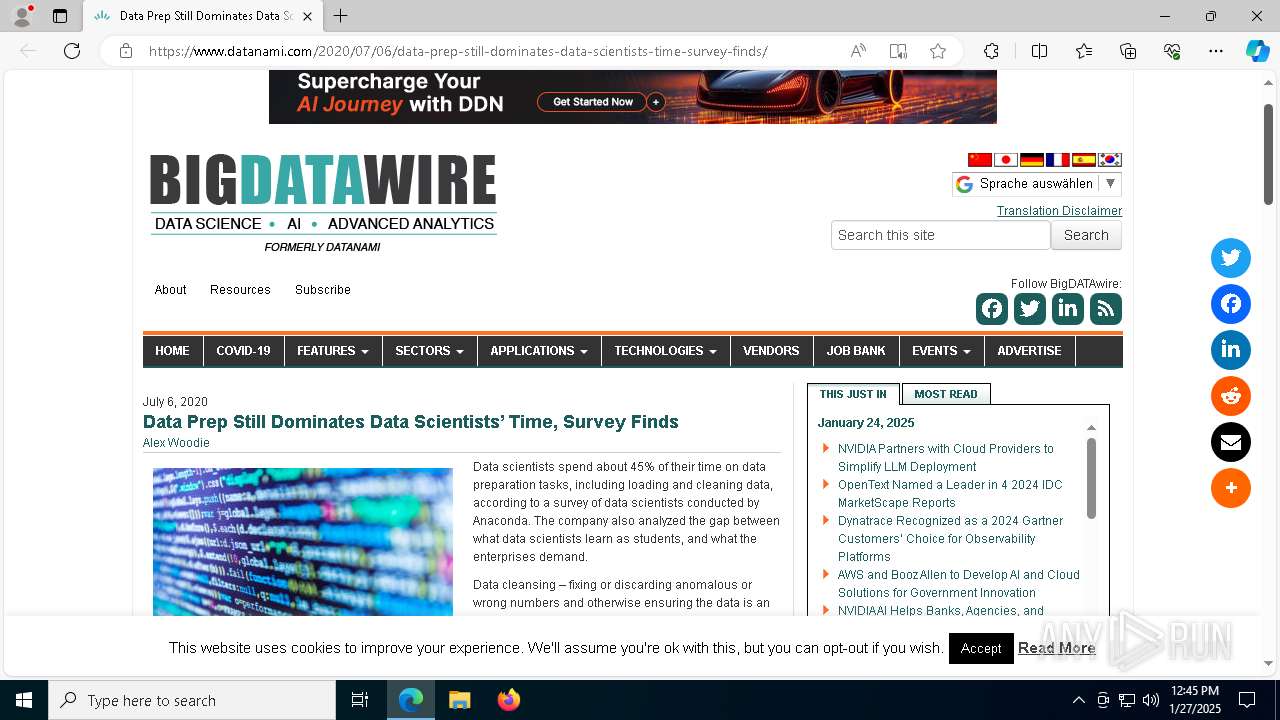The width and height of the screenshot is (1280, 720).
Task: Open the COVID-19 nav item
Action: point(243,351)
